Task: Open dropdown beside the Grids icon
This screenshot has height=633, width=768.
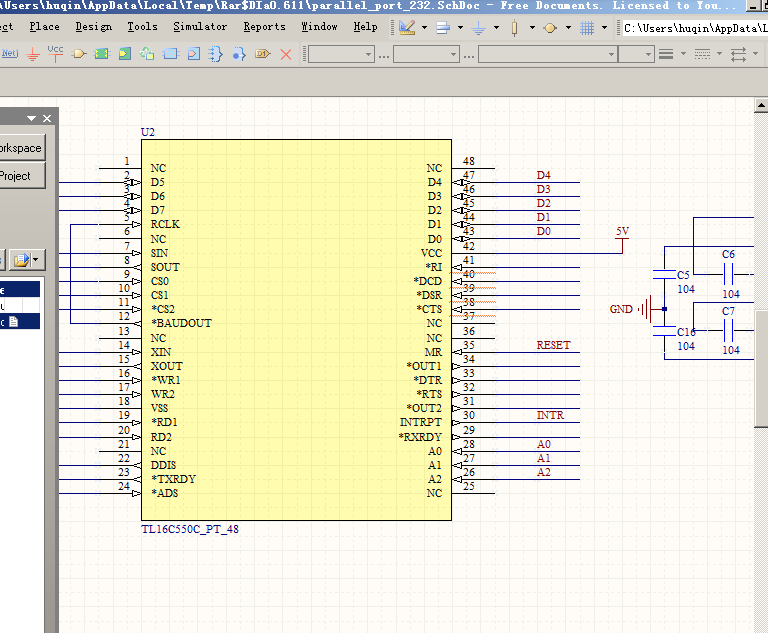Action: [604, 28]
